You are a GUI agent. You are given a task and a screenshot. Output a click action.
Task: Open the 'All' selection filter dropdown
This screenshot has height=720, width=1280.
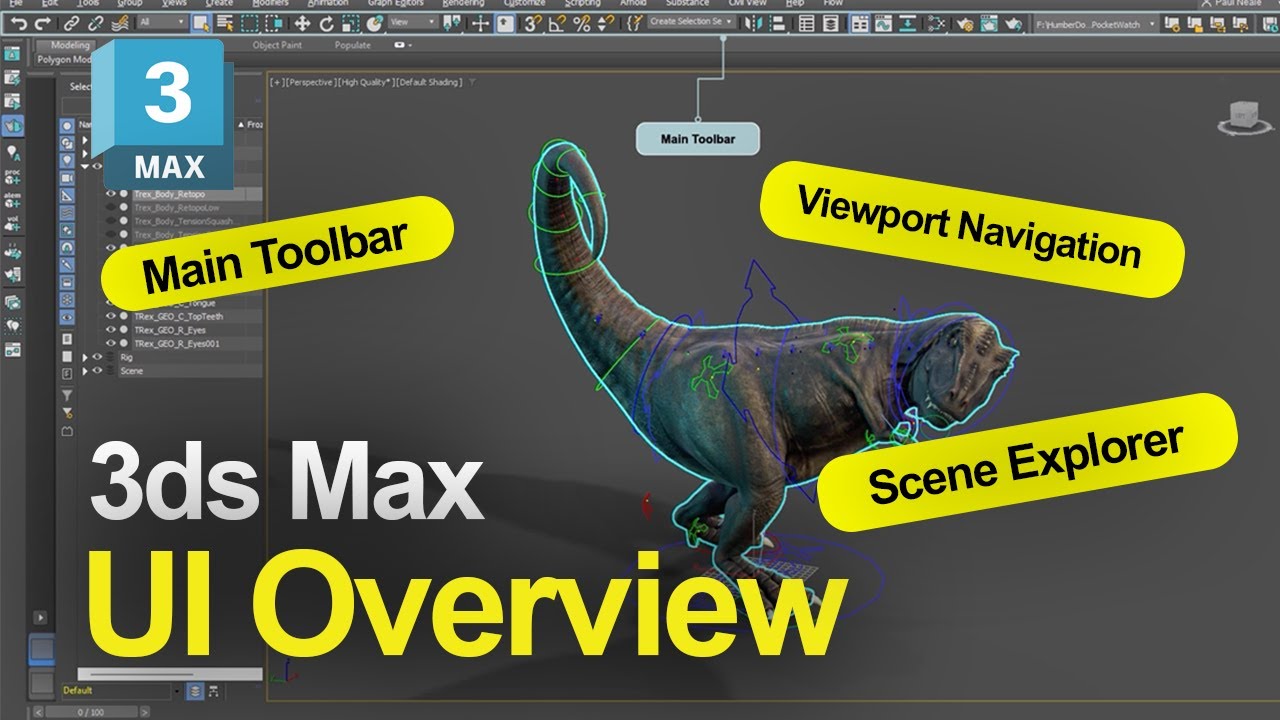[x=161, y=22]
